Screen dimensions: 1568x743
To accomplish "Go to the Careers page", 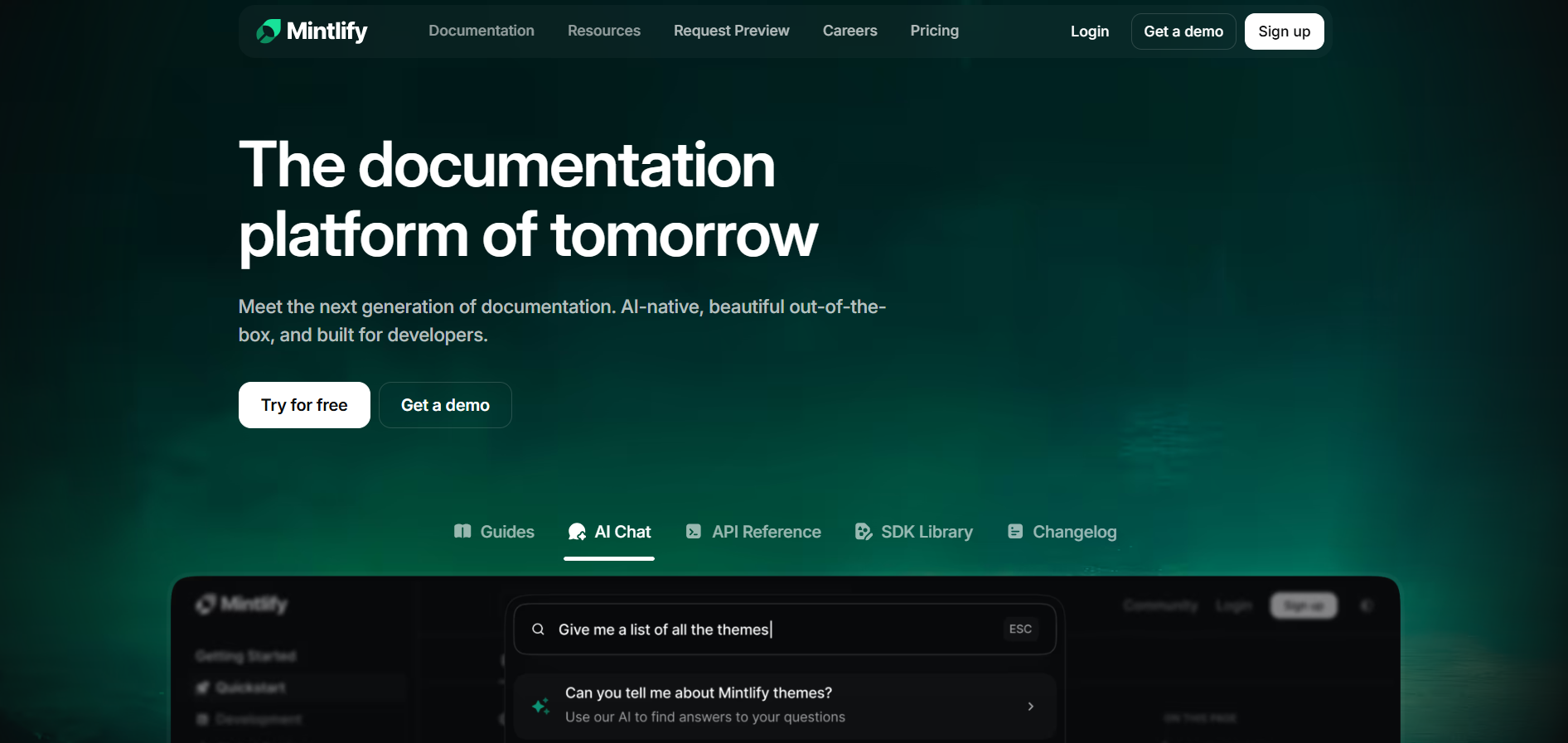I will [x=849, y=31].
